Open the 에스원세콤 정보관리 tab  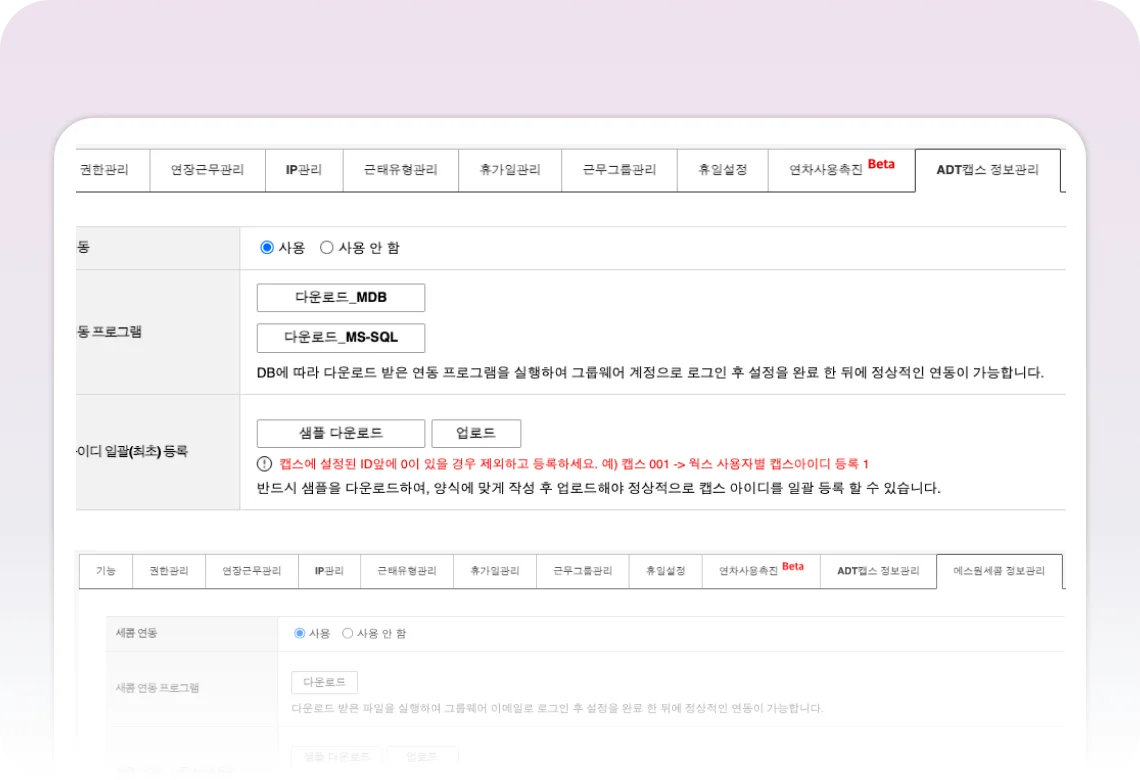998,571
